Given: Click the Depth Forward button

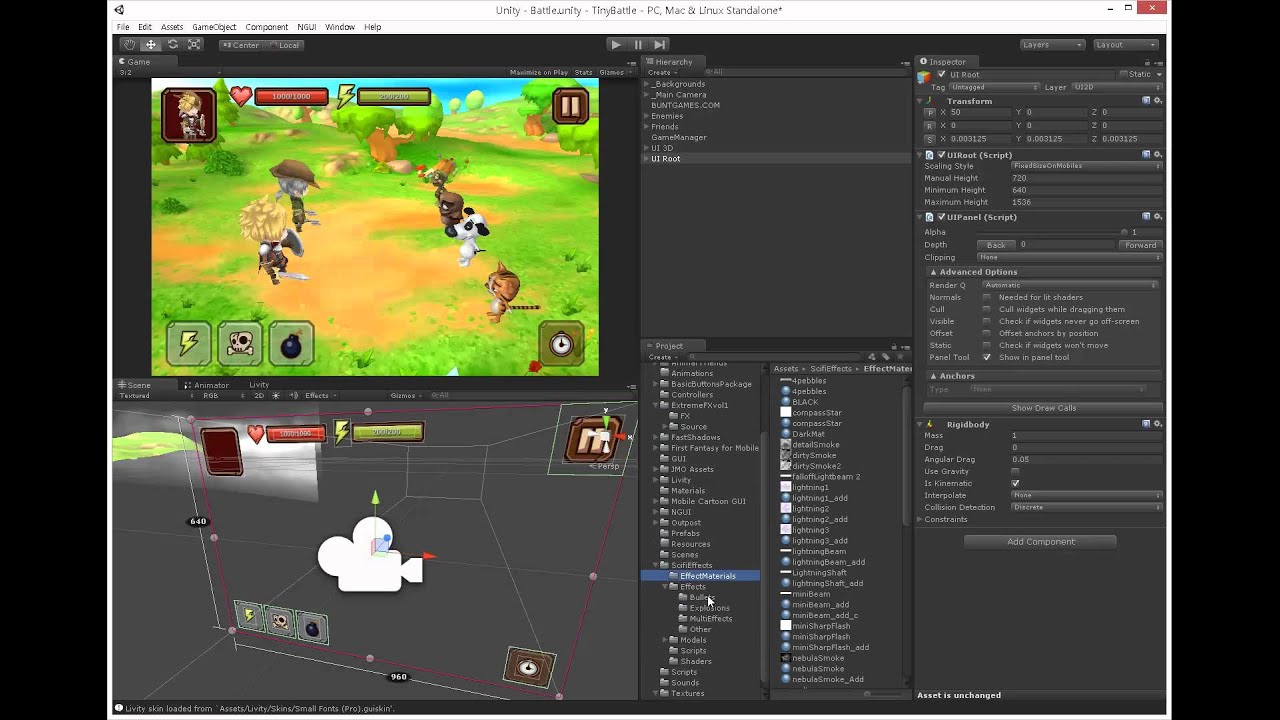Looking at the screenshot, I should pos(1140,245).
